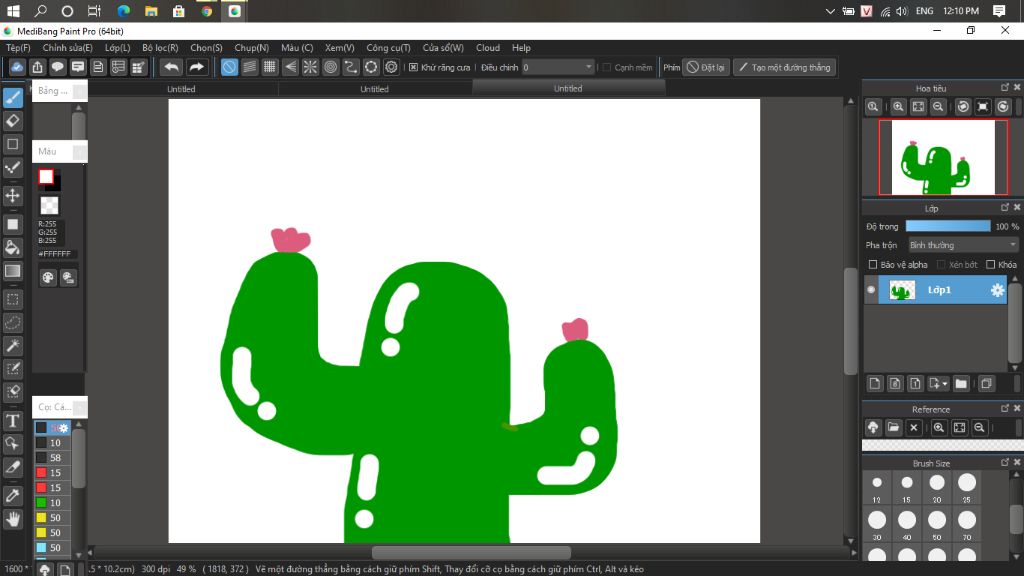Click Tạo một đường thẳng button

tap(784, 67)
